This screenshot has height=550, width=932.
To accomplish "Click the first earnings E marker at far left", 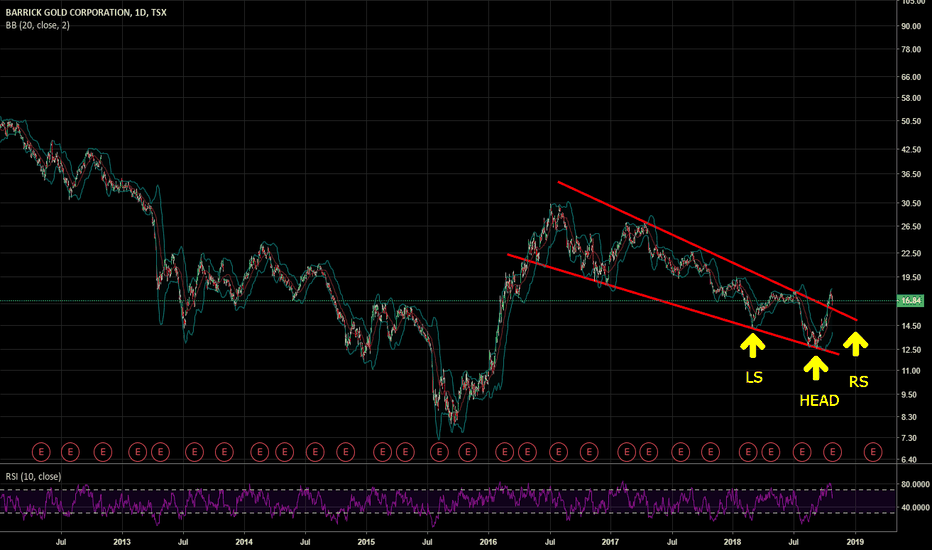I will coord(41,452).
